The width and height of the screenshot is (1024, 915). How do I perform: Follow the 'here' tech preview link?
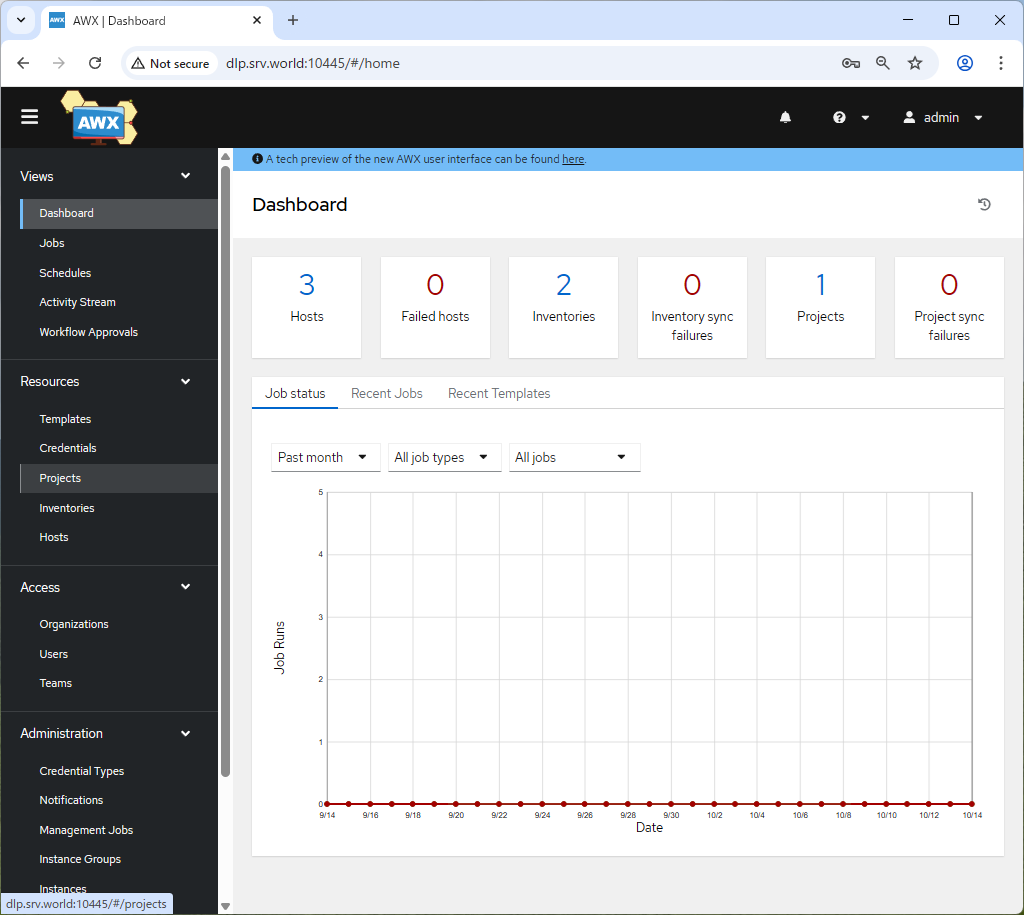[x=572, y=159]
